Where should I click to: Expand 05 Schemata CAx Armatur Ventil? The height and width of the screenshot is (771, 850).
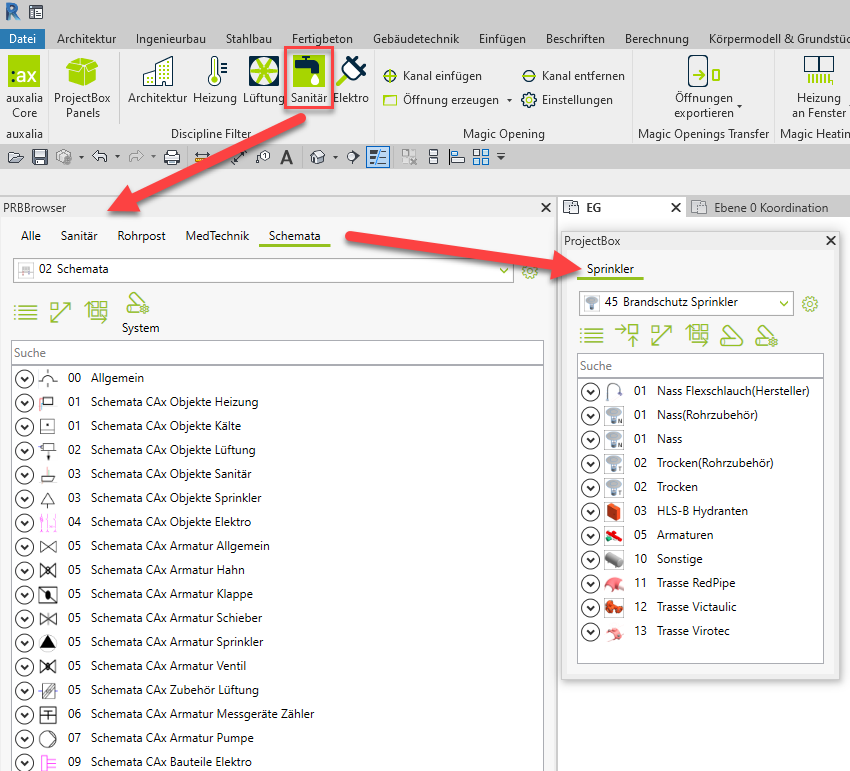(25, 666)
